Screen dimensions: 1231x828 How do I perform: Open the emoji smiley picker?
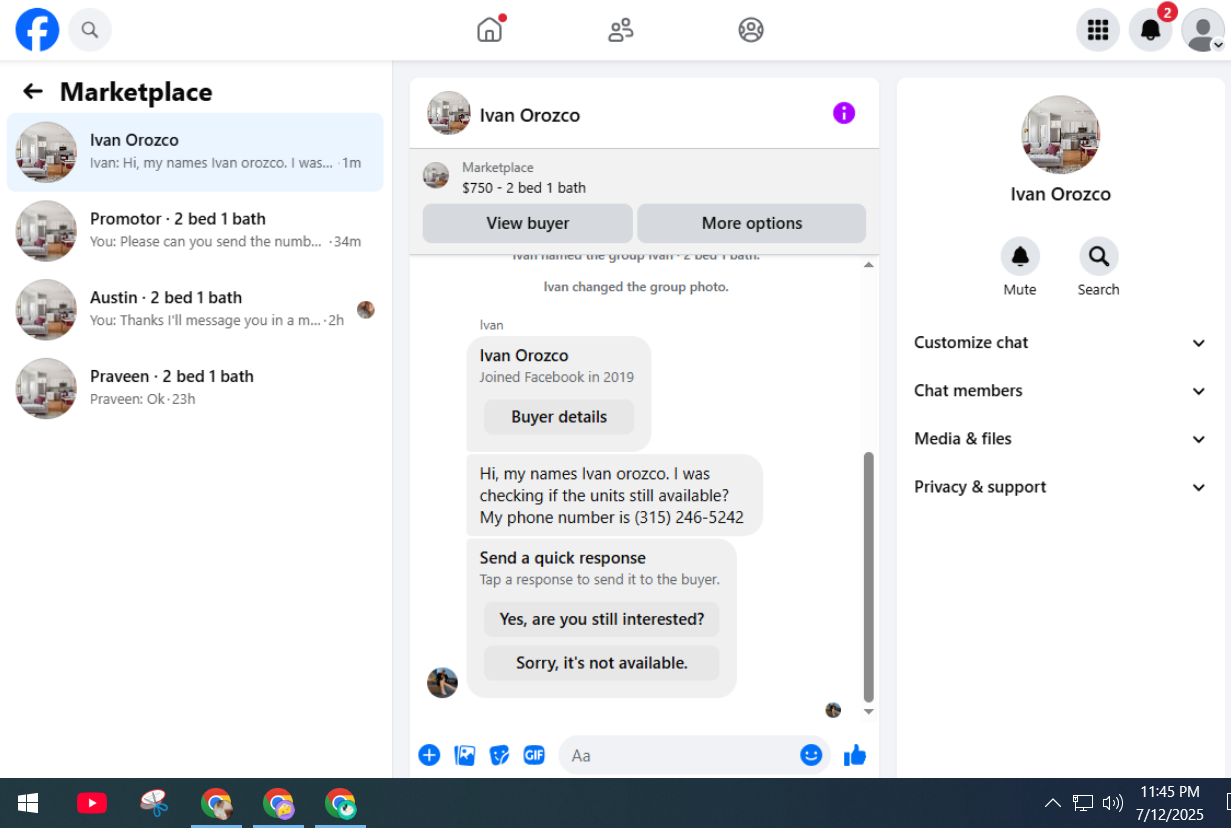pos(811,755)
